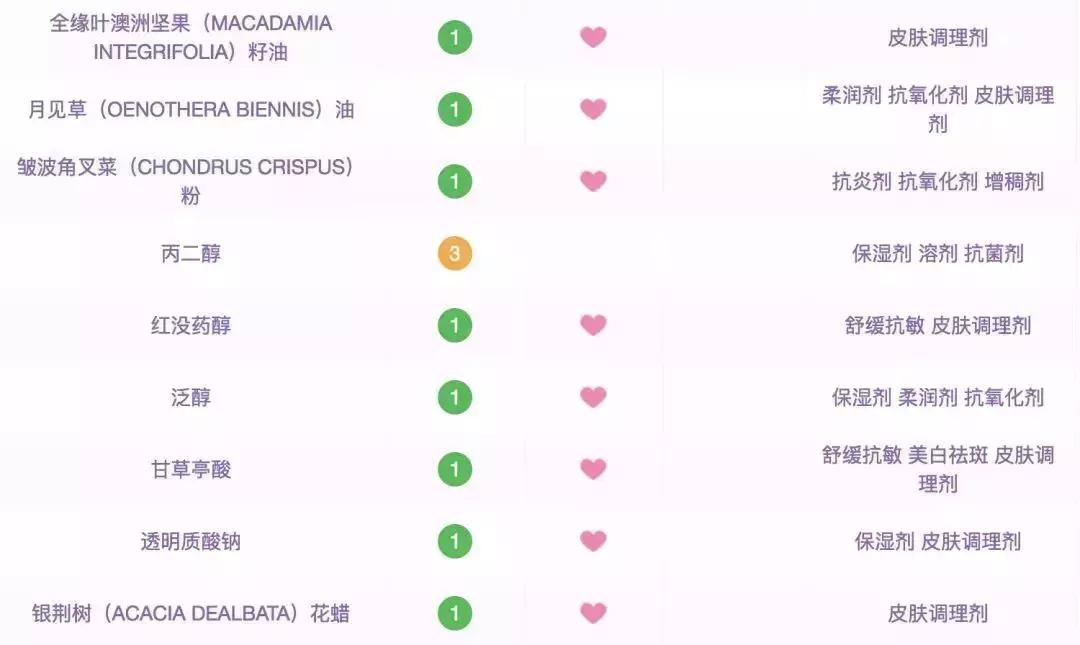Screen dimensions: 1080x645
Task: Click 保湿剂 溶剂 抗菌剂 function text
Action: [x=937, y=254]
